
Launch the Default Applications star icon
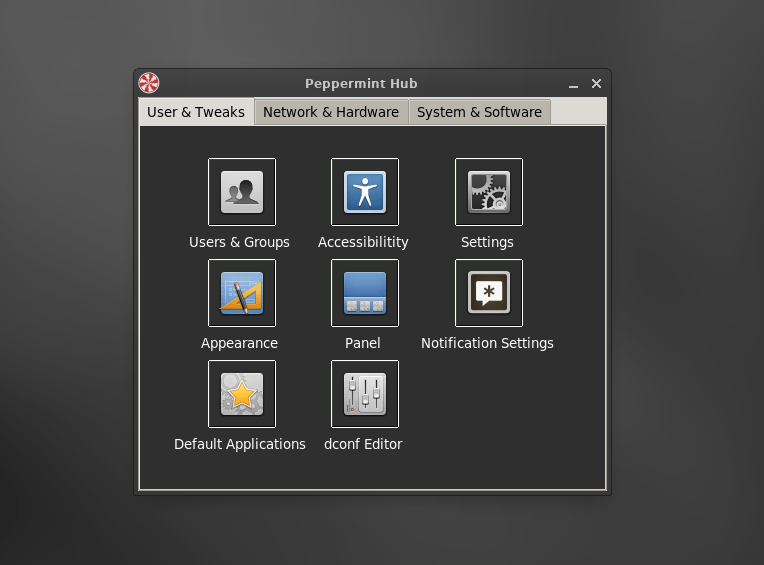(x=242, y=394)
